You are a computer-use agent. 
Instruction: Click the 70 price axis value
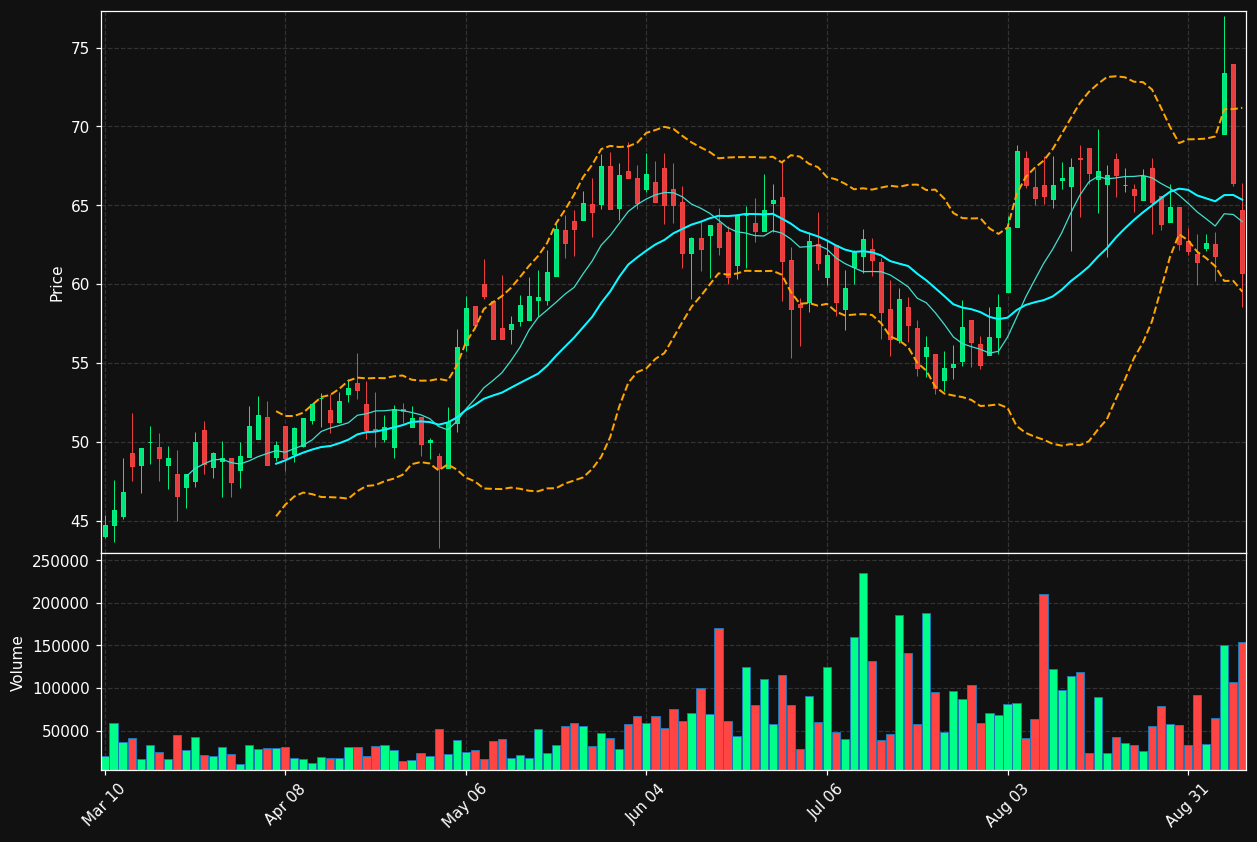(80, 127)
